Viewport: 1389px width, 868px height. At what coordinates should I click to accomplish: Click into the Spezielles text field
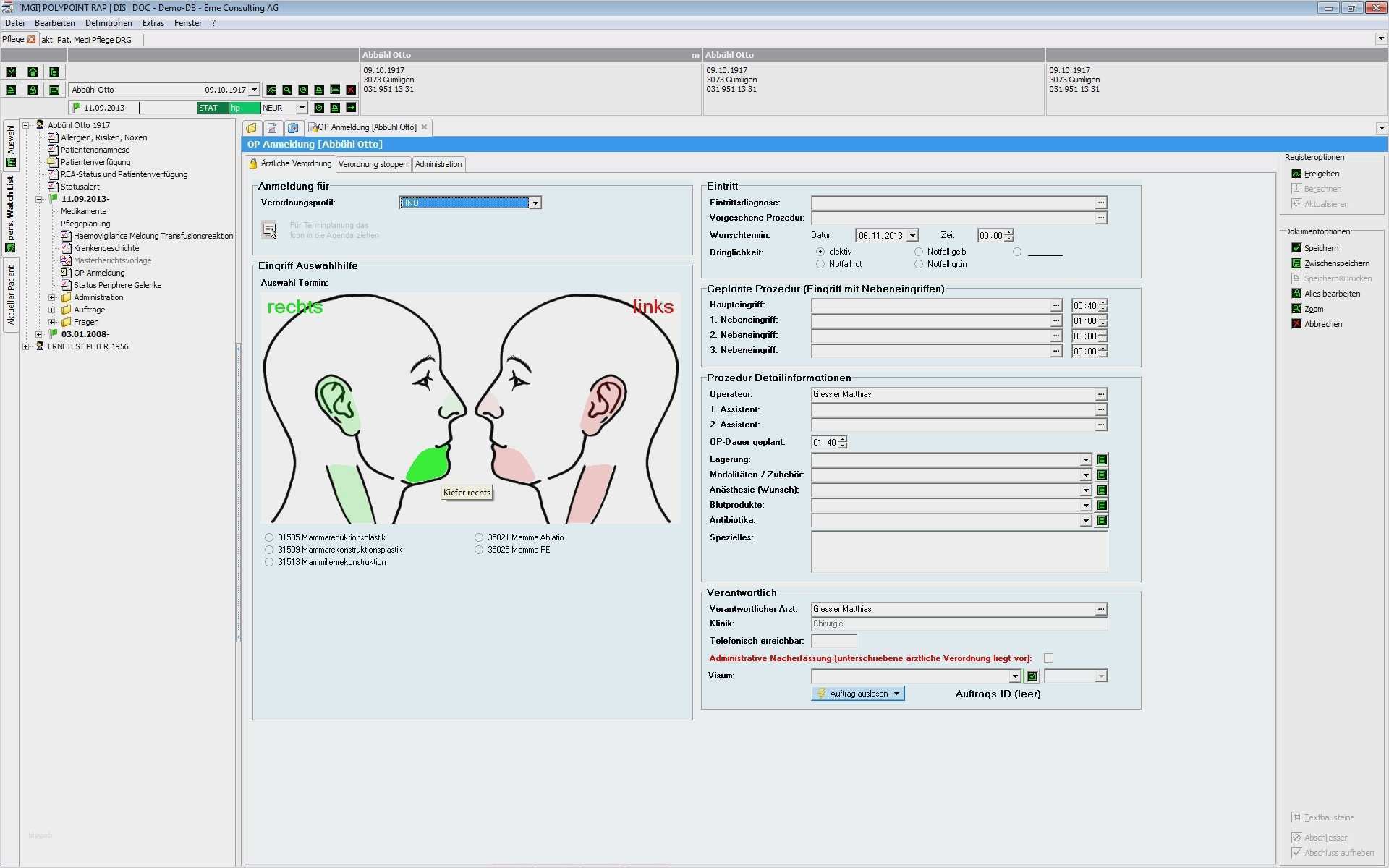click(x=959, y=551)
